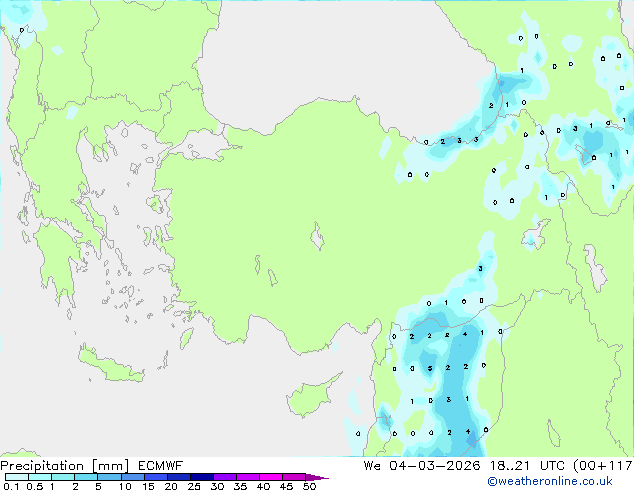Select the 25–30 mm dark blue swatch
Viewport: 634px width, 490px height.
pyautogui.click(x=201, y=477)
